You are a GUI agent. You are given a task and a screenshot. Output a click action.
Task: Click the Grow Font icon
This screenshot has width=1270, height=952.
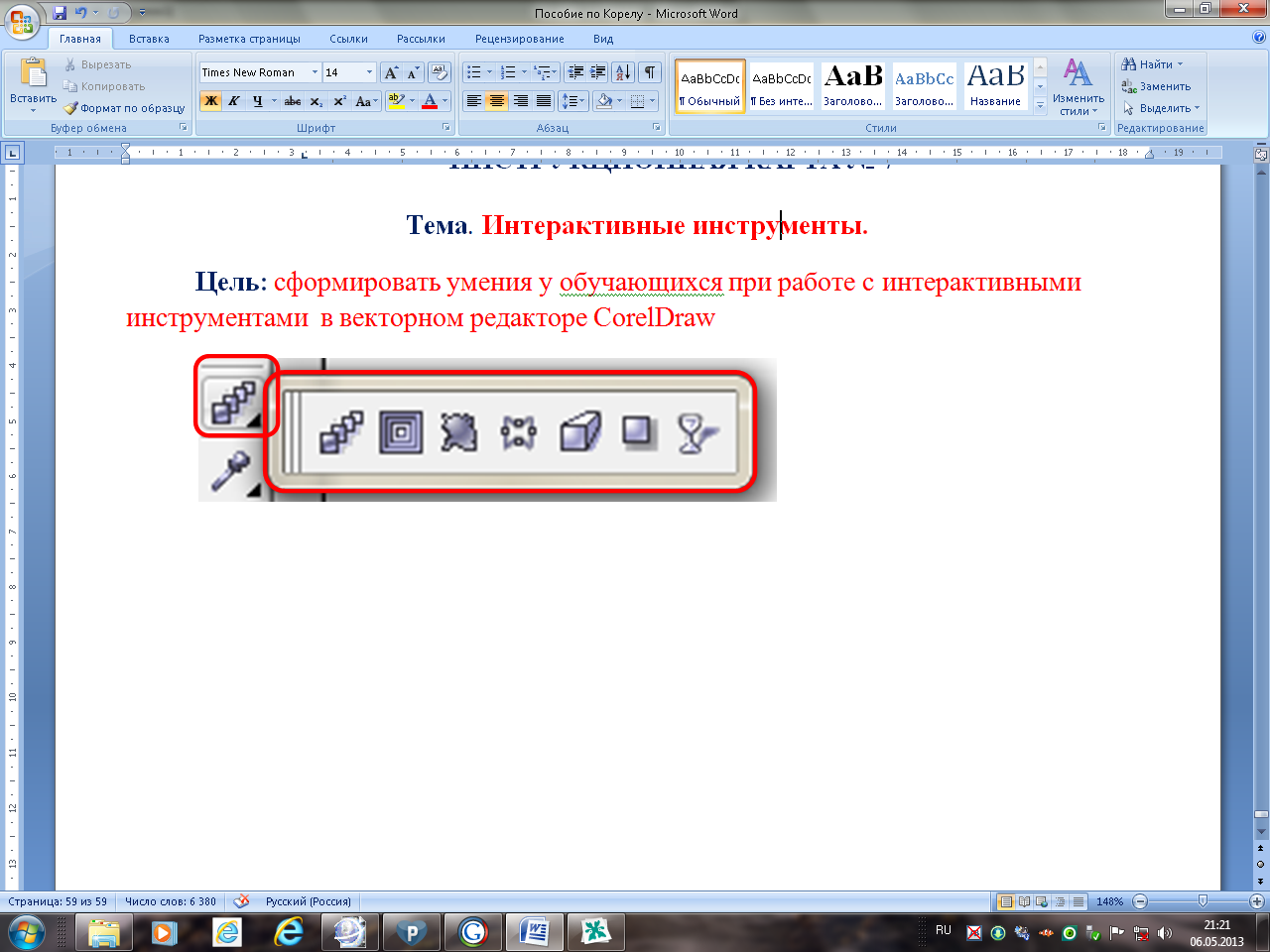pyautogui.click(x=391, y=72)
